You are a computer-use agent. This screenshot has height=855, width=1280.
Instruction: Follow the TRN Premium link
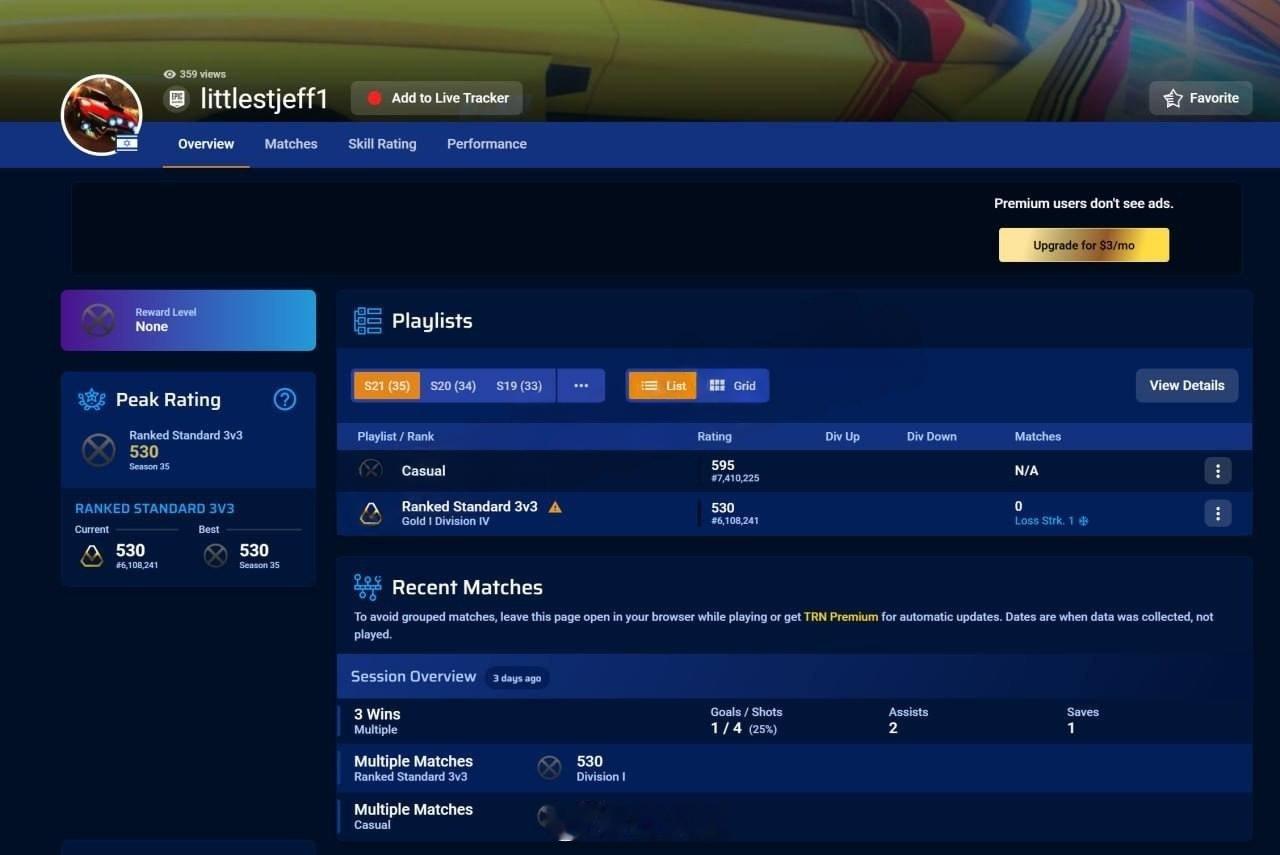[x=841, y=617]
